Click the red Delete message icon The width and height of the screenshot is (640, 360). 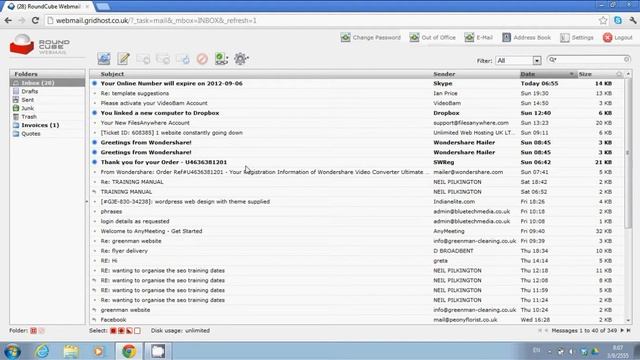click(x=202, y=59)
